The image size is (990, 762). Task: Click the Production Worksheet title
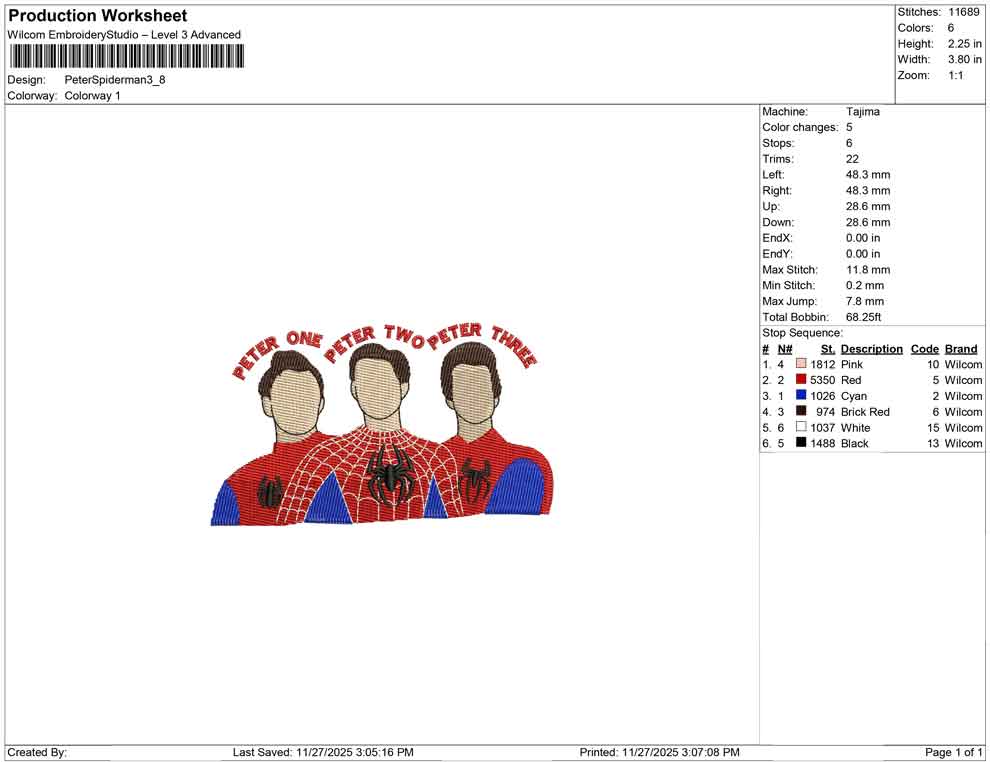tap(97, 15)
